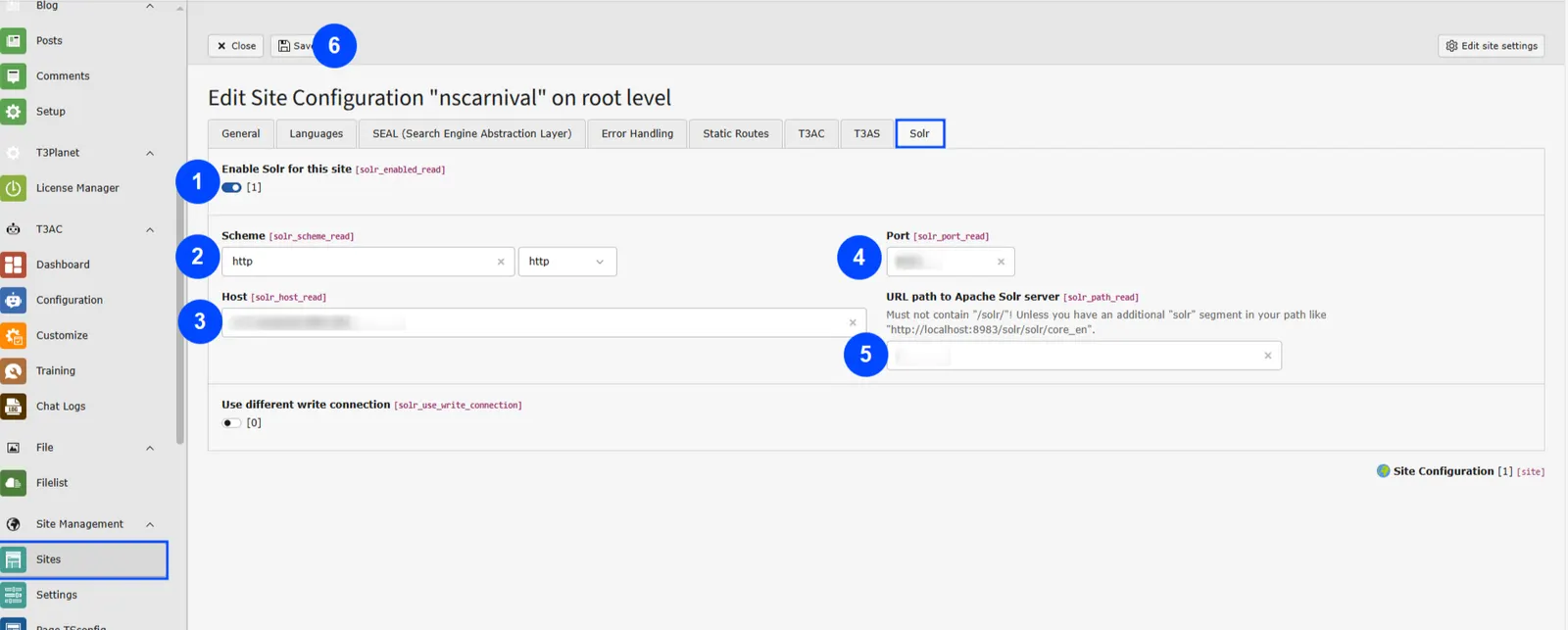Collapse the Site Management menu group
The image size is (1568, 630).
150,524
